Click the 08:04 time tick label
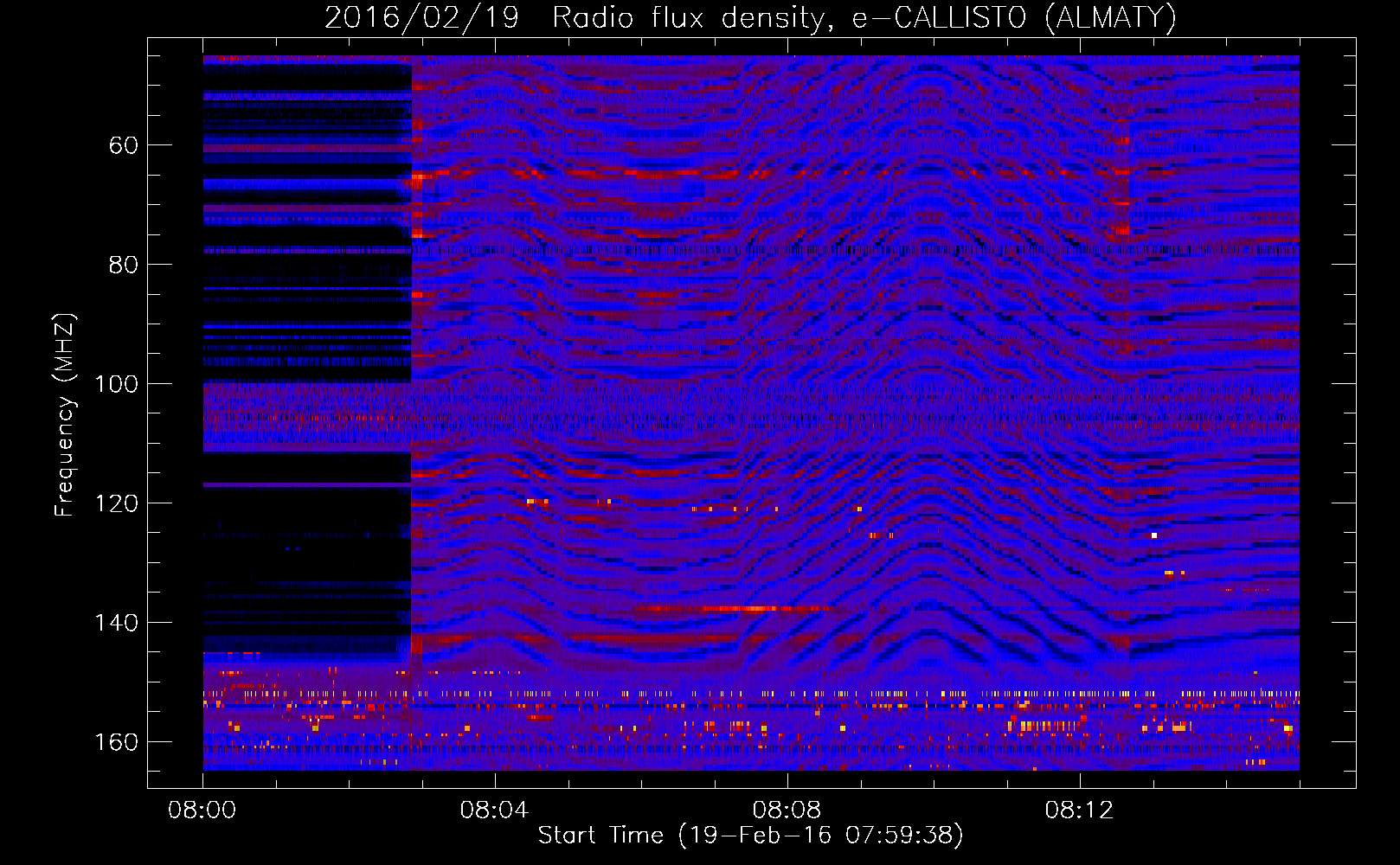The width and height of the screenshot is (1400, 865). (494, 811)
